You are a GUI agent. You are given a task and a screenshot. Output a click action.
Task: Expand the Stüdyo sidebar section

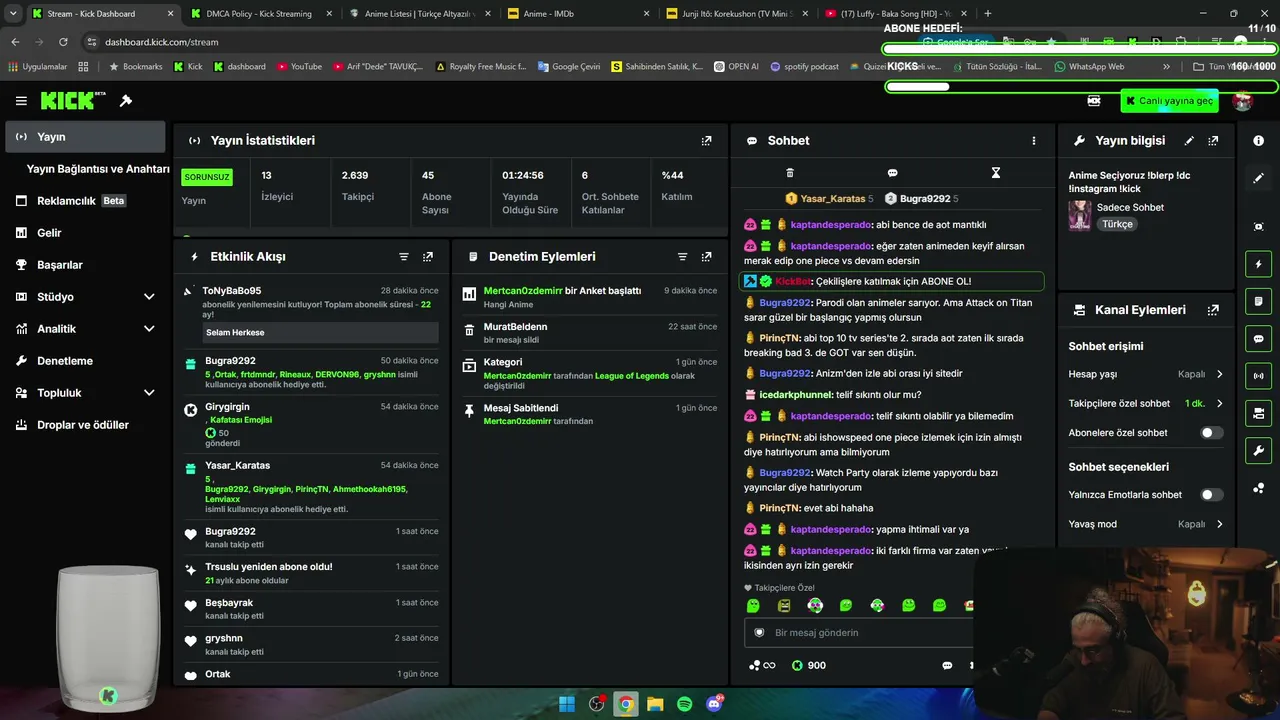click(149, 297)
